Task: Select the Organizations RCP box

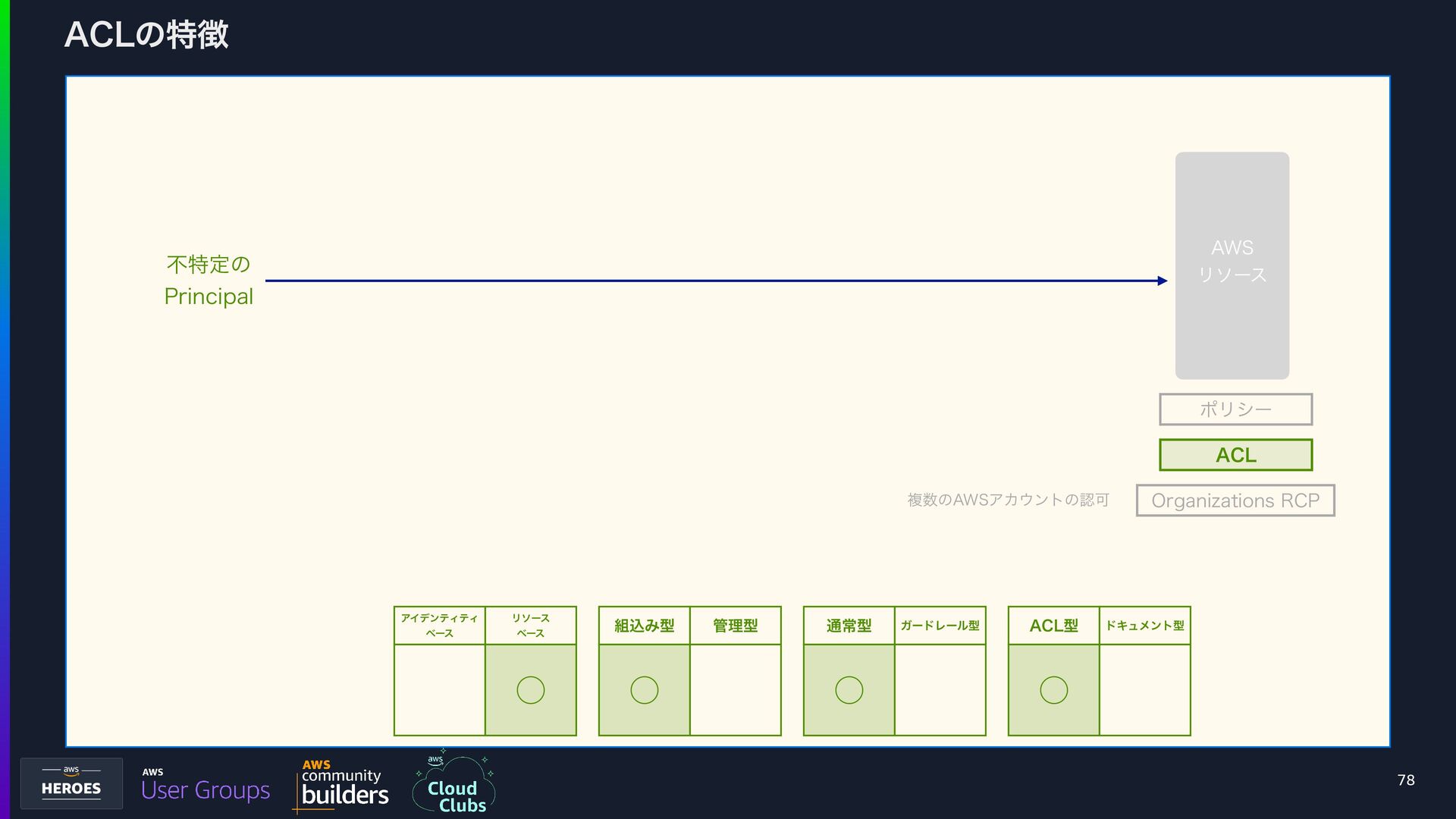Action: [x=1235, y=500]
